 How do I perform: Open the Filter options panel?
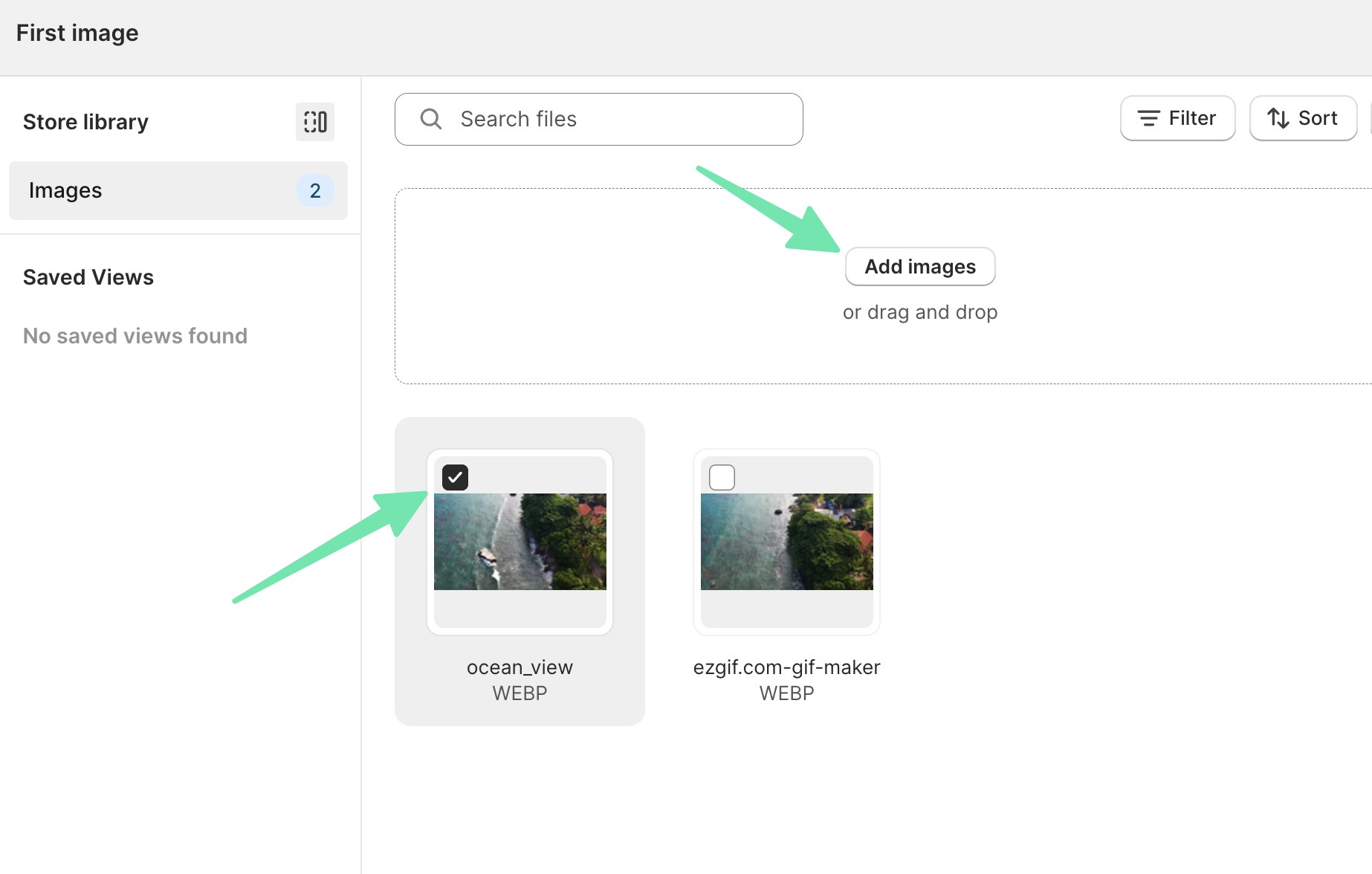(1177, 117)
